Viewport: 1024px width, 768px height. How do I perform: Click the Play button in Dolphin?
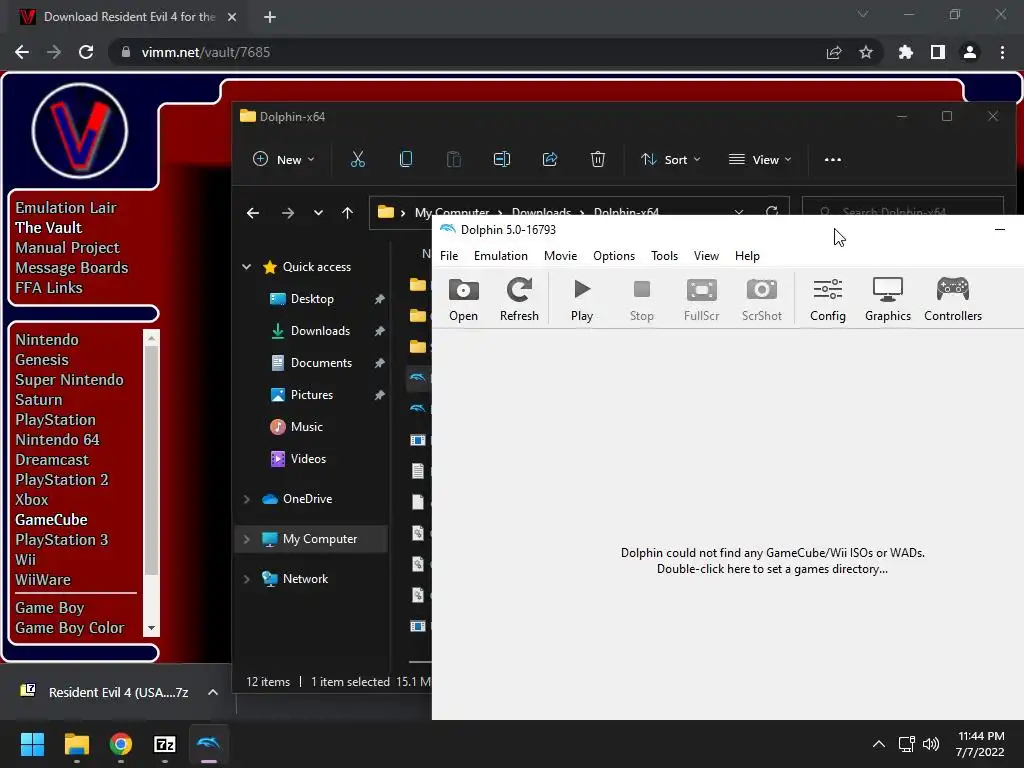581,300
